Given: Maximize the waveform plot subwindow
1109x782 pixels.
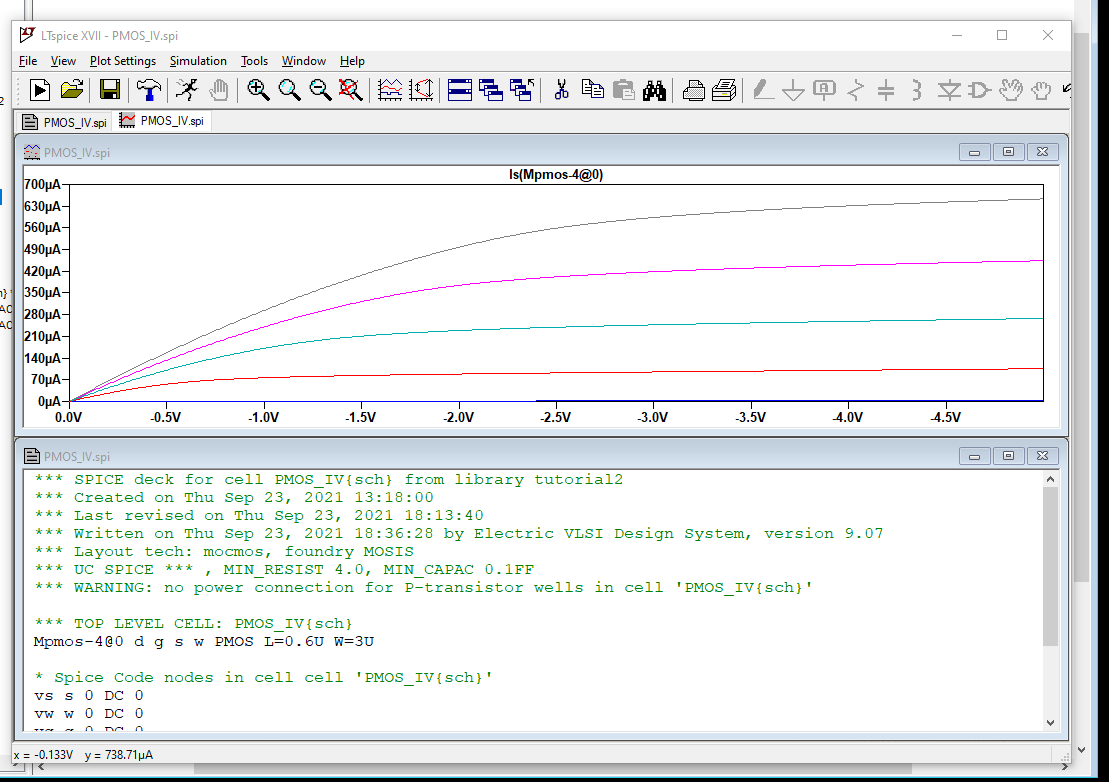Looking at the screenshot, I should click(1008, 152).
